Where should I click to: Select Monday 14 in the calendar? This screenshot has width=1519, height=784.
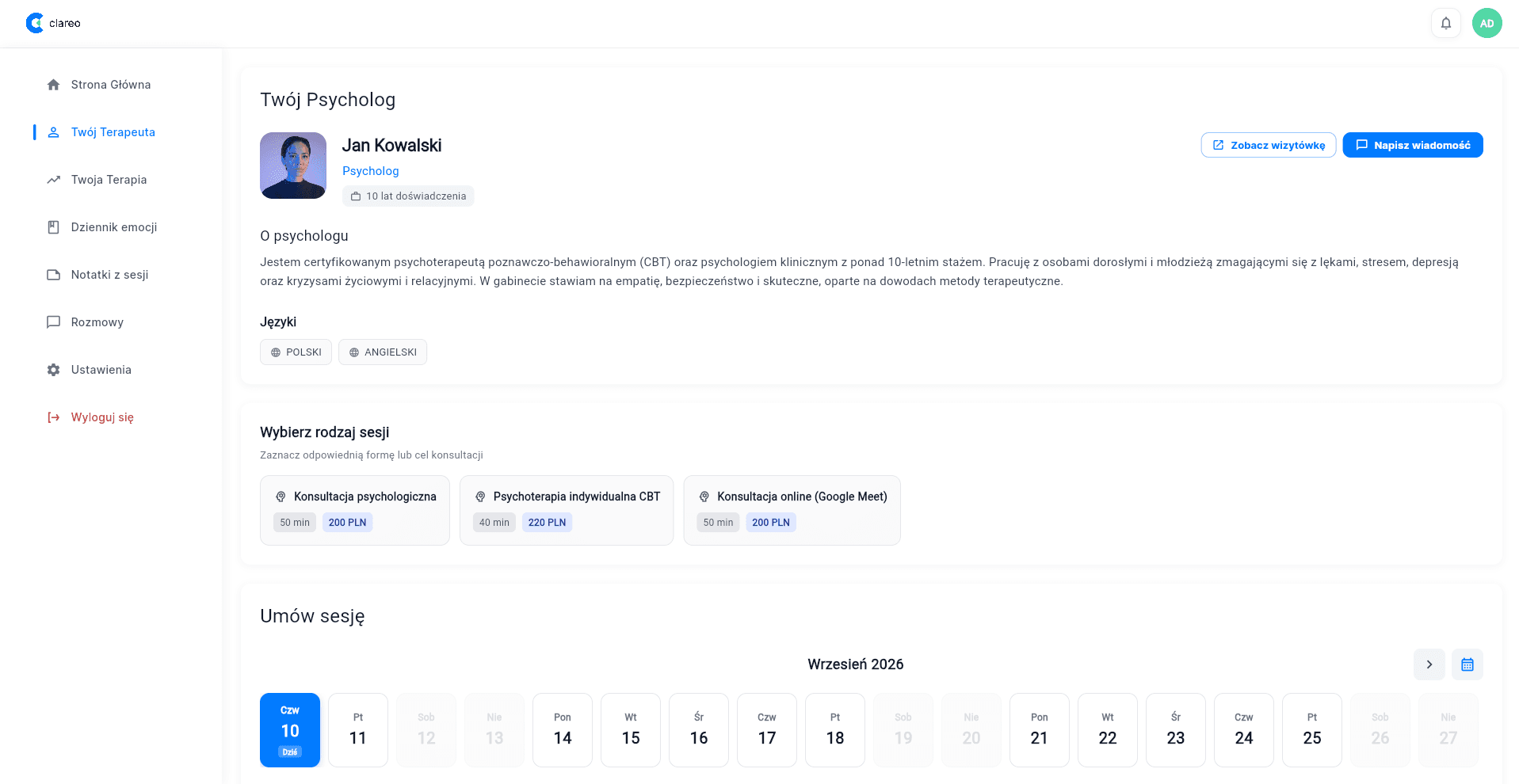tap(563, 730)
